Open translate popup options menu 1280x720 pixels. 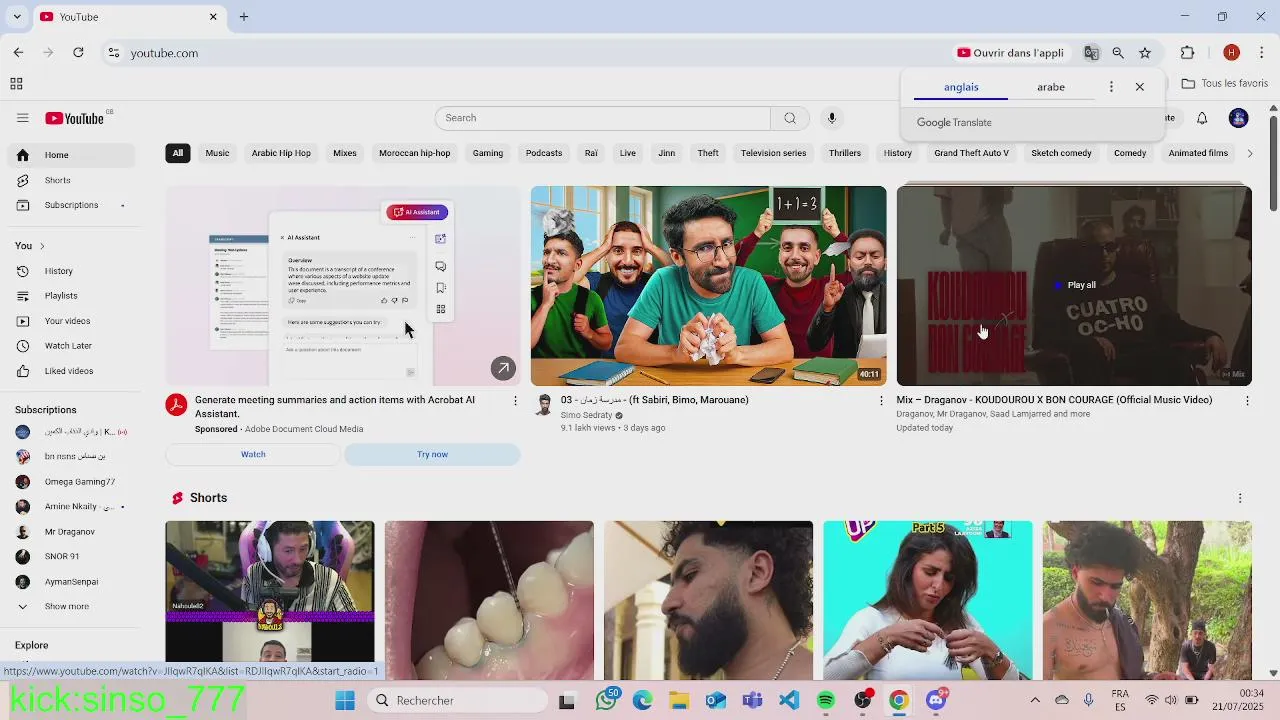point(1111,87)
